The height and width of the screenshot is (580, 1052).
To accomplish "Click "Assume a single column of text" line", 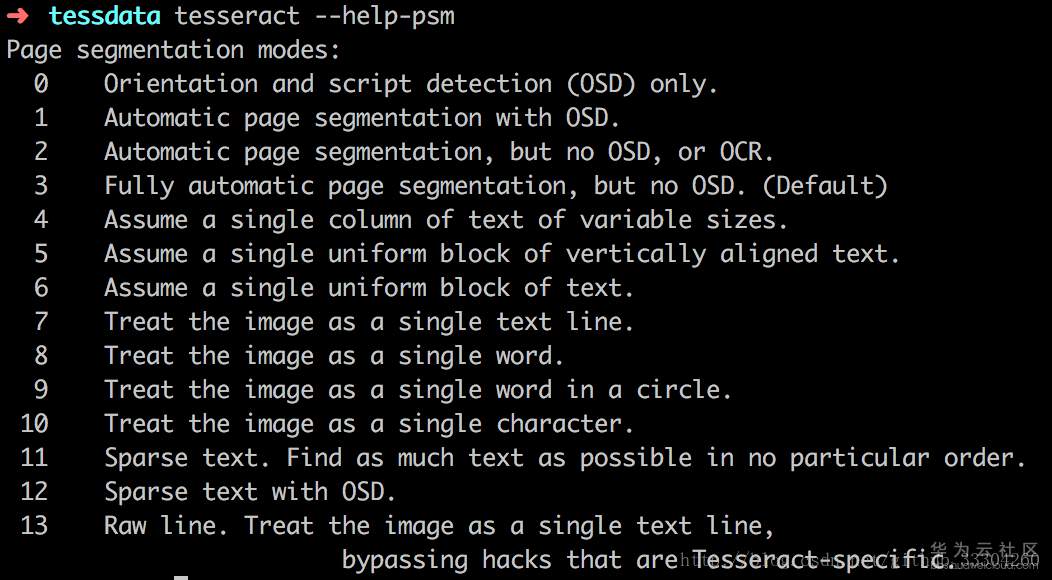I will point(445,220).
